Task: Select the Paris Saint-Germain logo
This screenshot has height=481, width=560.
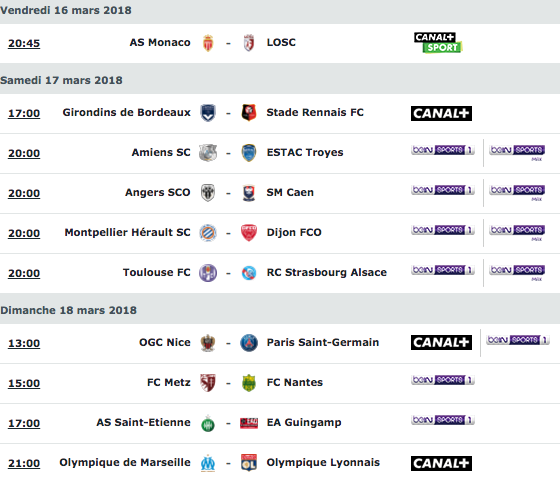Action: coord(249,343)
